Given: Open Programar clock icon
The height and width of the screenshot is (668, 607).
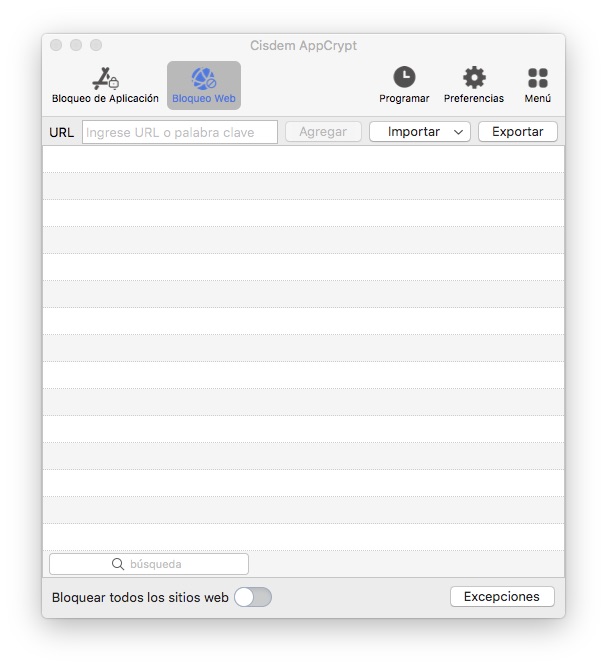Looking at the screenshot, I should (x=404, y=78).
